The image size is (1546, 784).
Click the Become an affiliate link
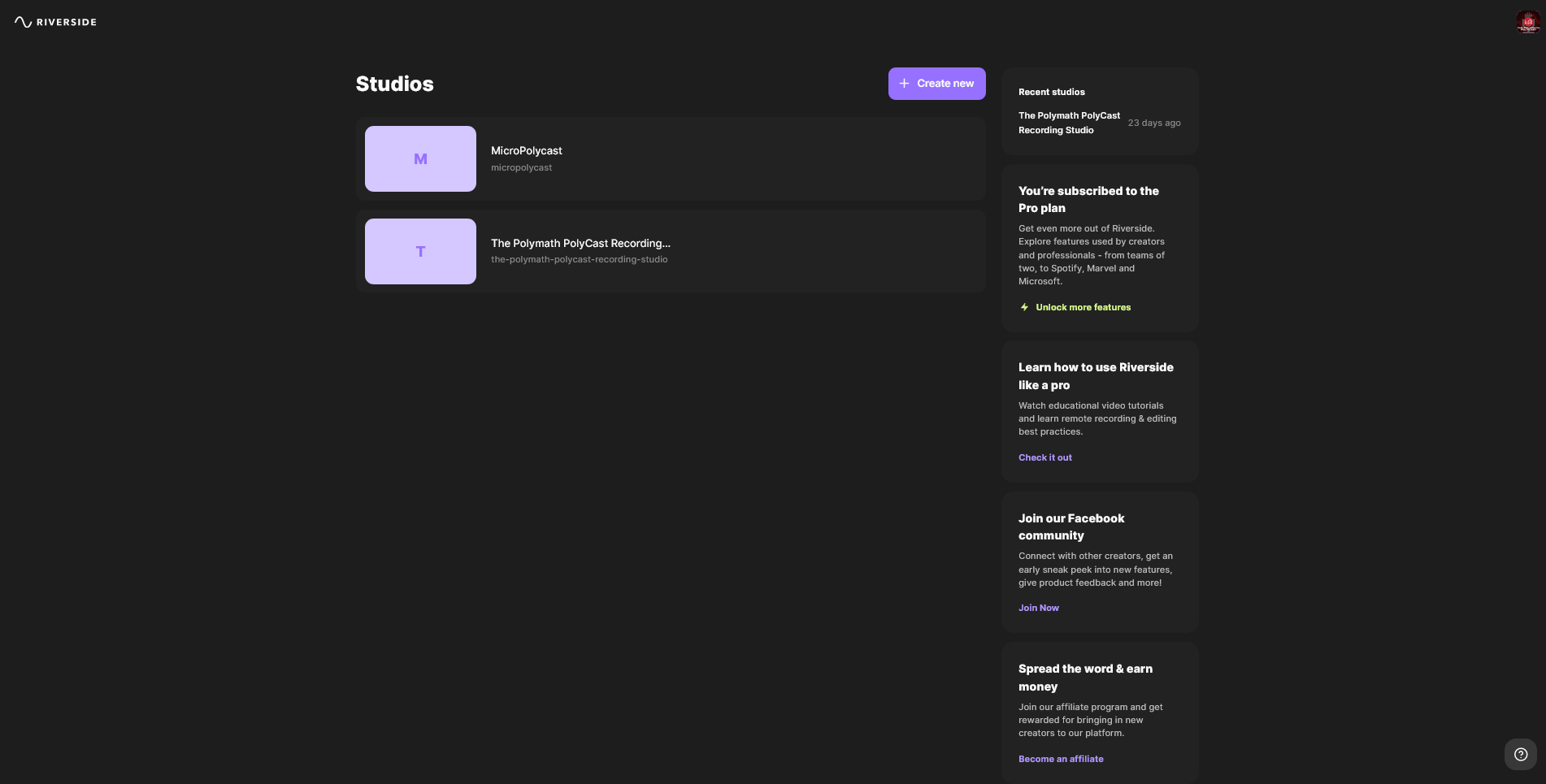click(x=1061, y=759)
